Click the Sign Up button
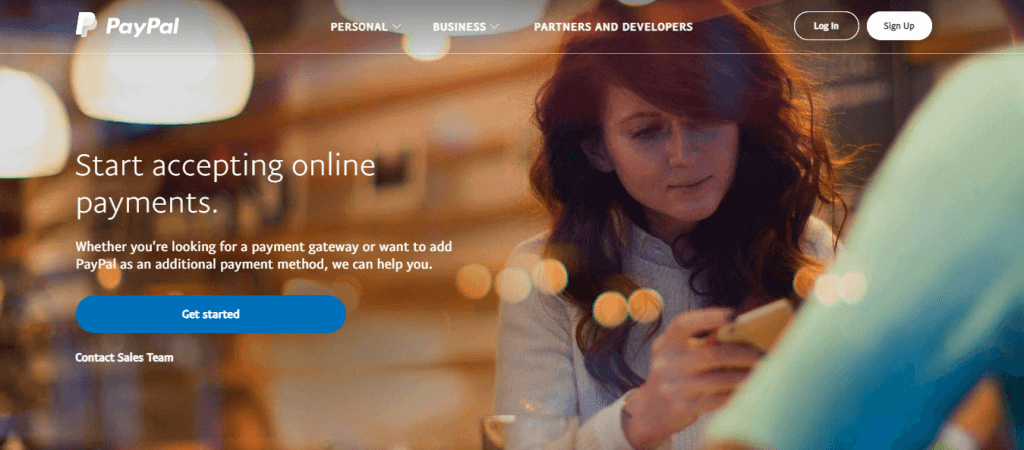 (x=899, y=26)
